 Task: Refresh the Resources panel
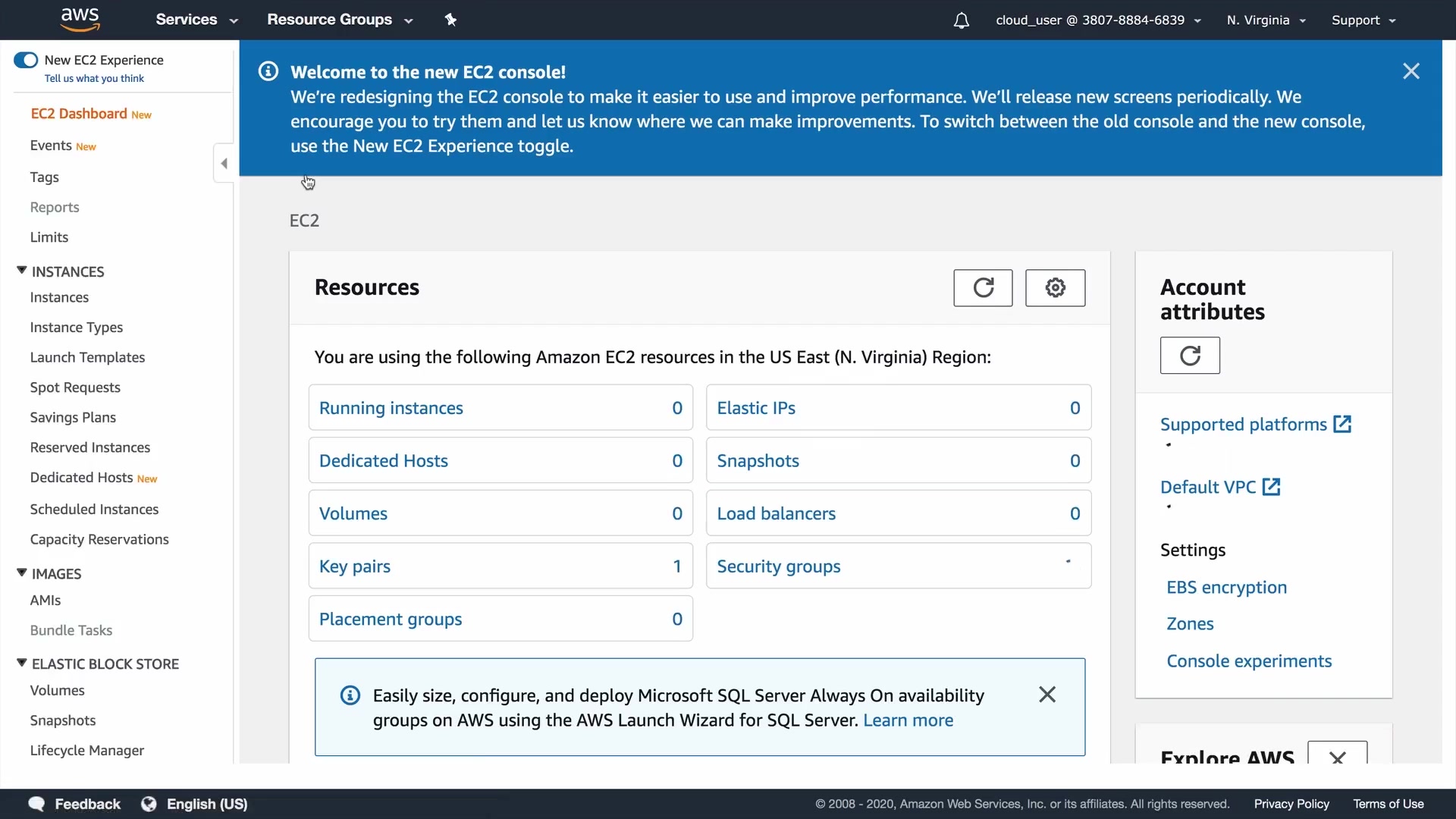[x=983, y=288]
